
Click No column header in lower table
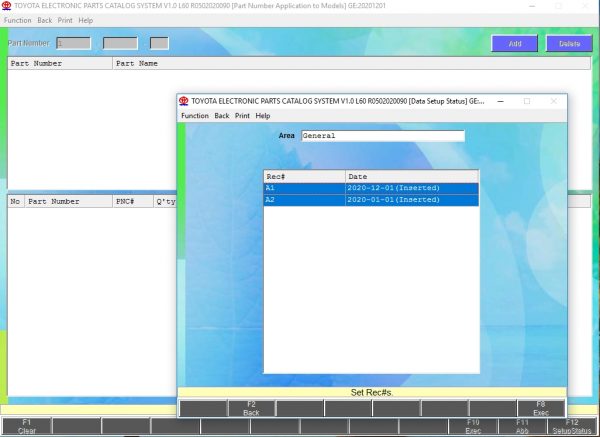(x=16, y=201)
